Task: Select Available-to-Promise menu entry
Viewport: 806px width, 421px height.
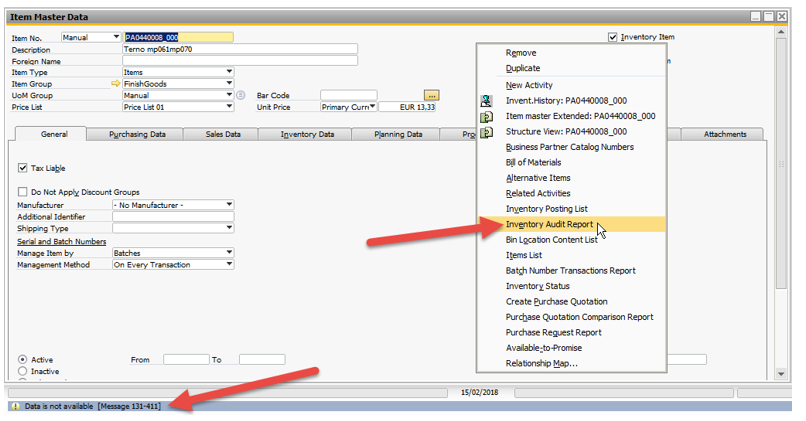Action: click(543, 347)
